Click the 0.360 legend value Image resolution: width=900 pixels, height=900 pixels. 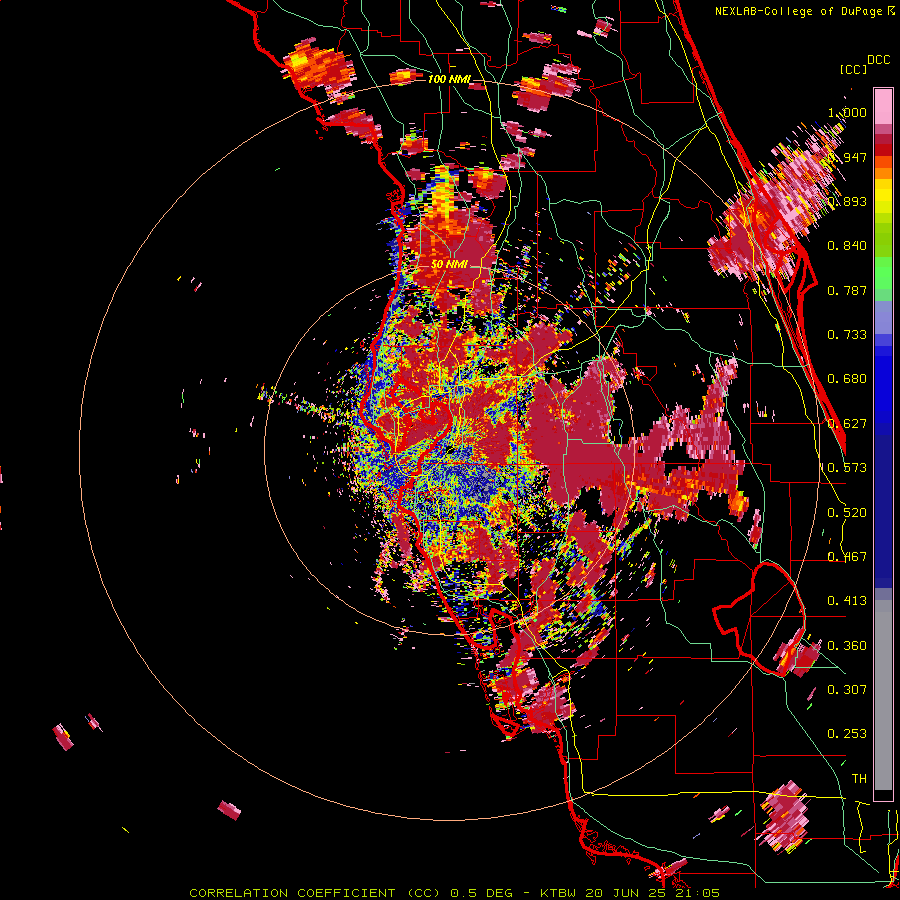tap(847, 646)
